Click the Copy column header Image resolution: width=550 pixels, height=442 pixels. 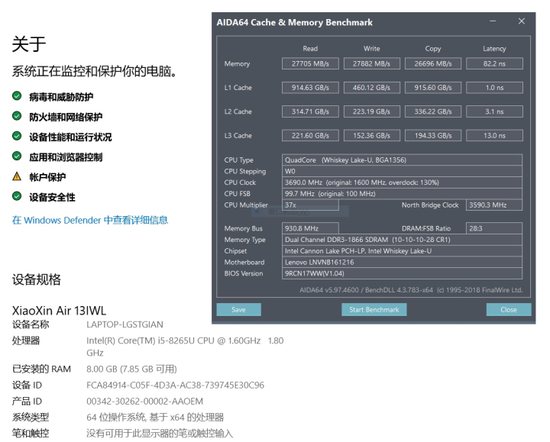(433, 49)
